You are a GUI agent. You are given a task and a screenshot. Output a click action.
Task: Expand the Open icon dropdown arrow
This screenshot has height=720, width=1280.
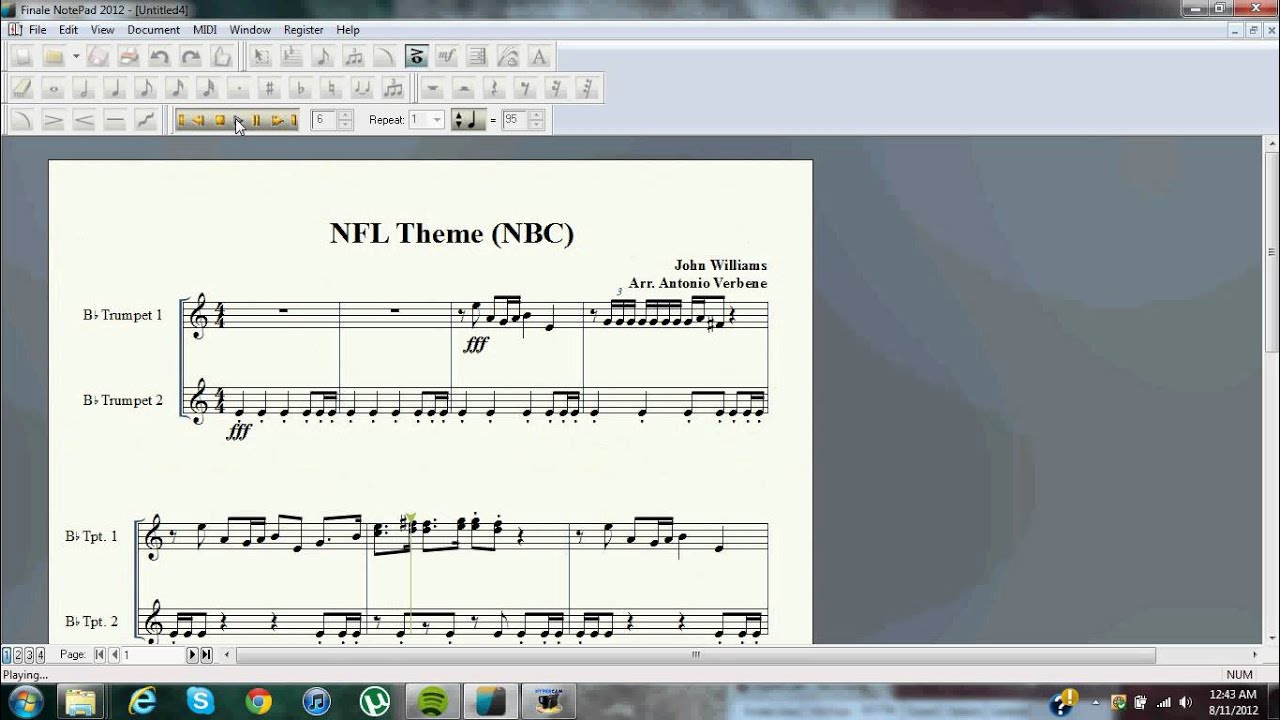[75, 56]
